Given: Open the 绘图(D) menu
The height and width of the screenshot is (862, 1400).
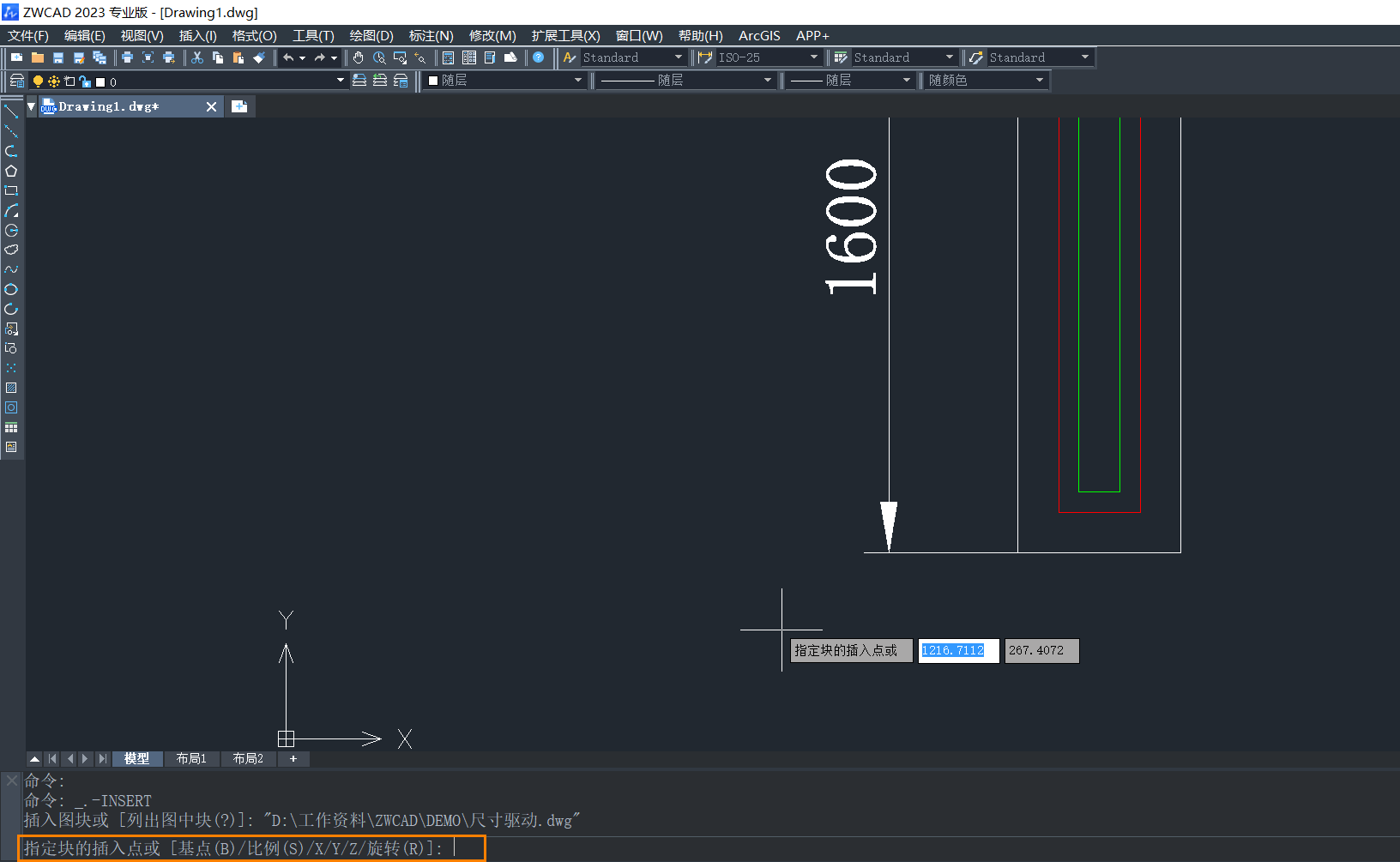Looking at the screenshot, I should (x=371, y=35).
